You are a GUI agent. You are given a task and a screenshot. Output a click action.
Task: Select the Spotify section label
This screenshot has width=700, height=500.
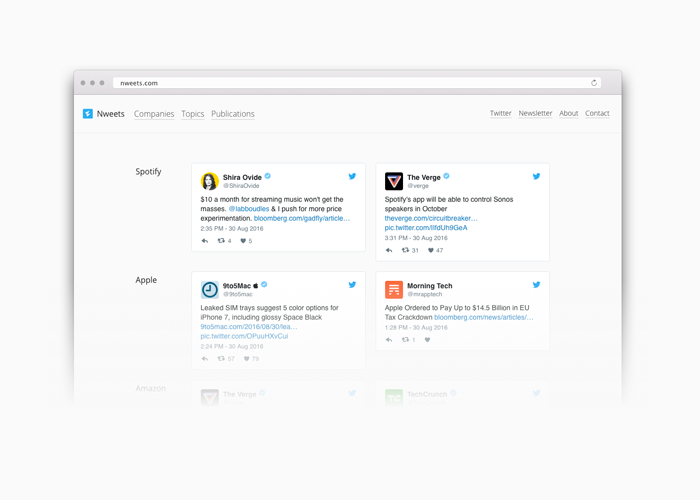tap(148, 172)
